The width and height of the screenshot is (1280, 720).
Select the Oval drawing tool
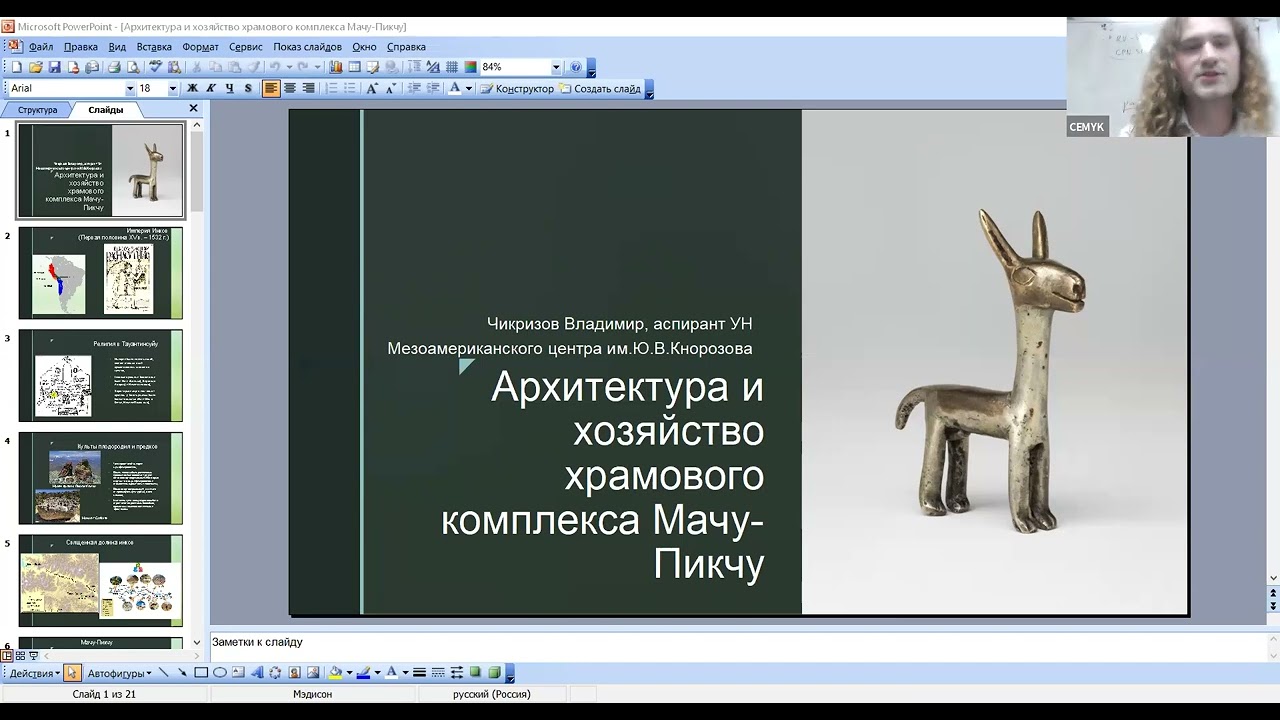pyautogui.click(x=220, y=673)
